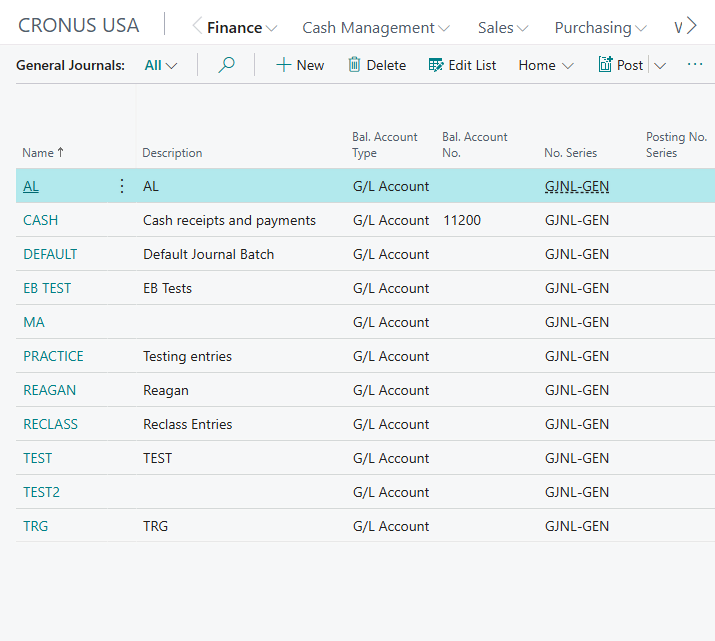Expand the Home actions dropdown
This screenshot has width=715, height=641.
click(x=545, y=66)
